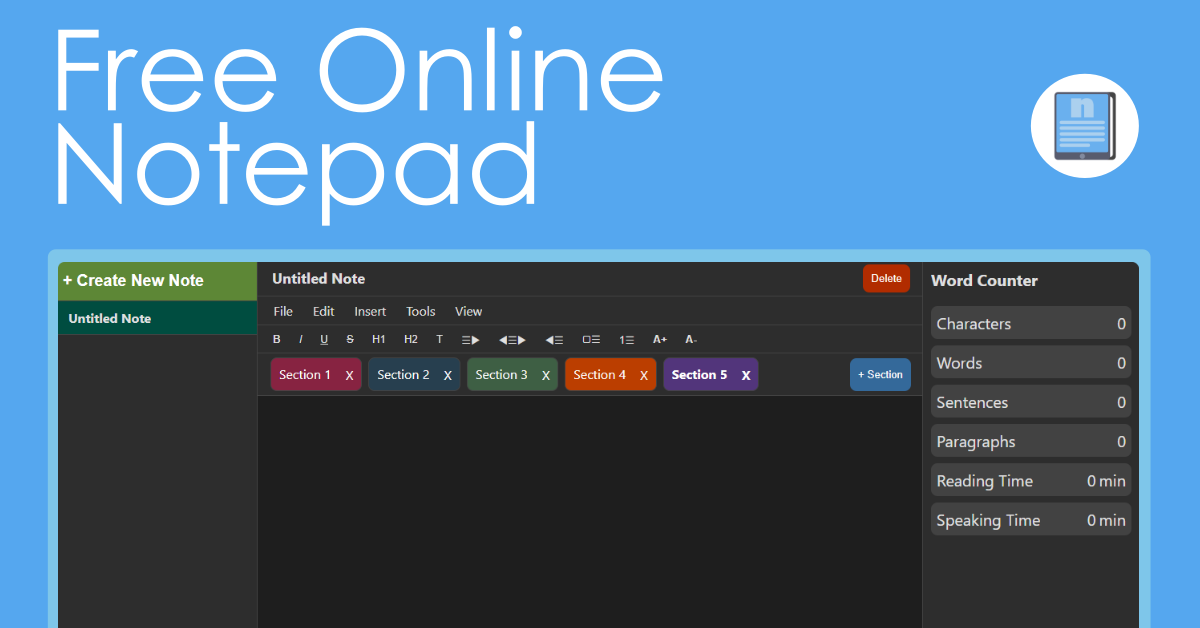
Task: Open the File menu
Action: pos(283,311)
